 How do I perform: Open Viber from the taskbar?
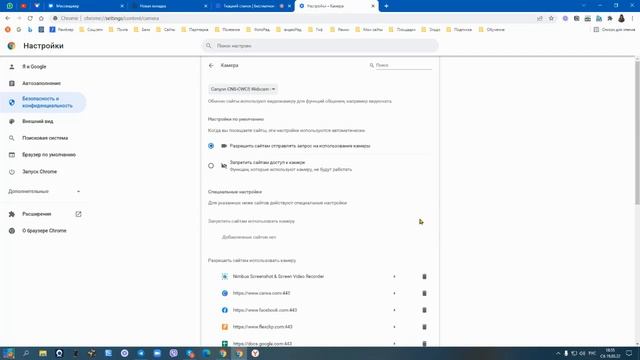(173, 353)
